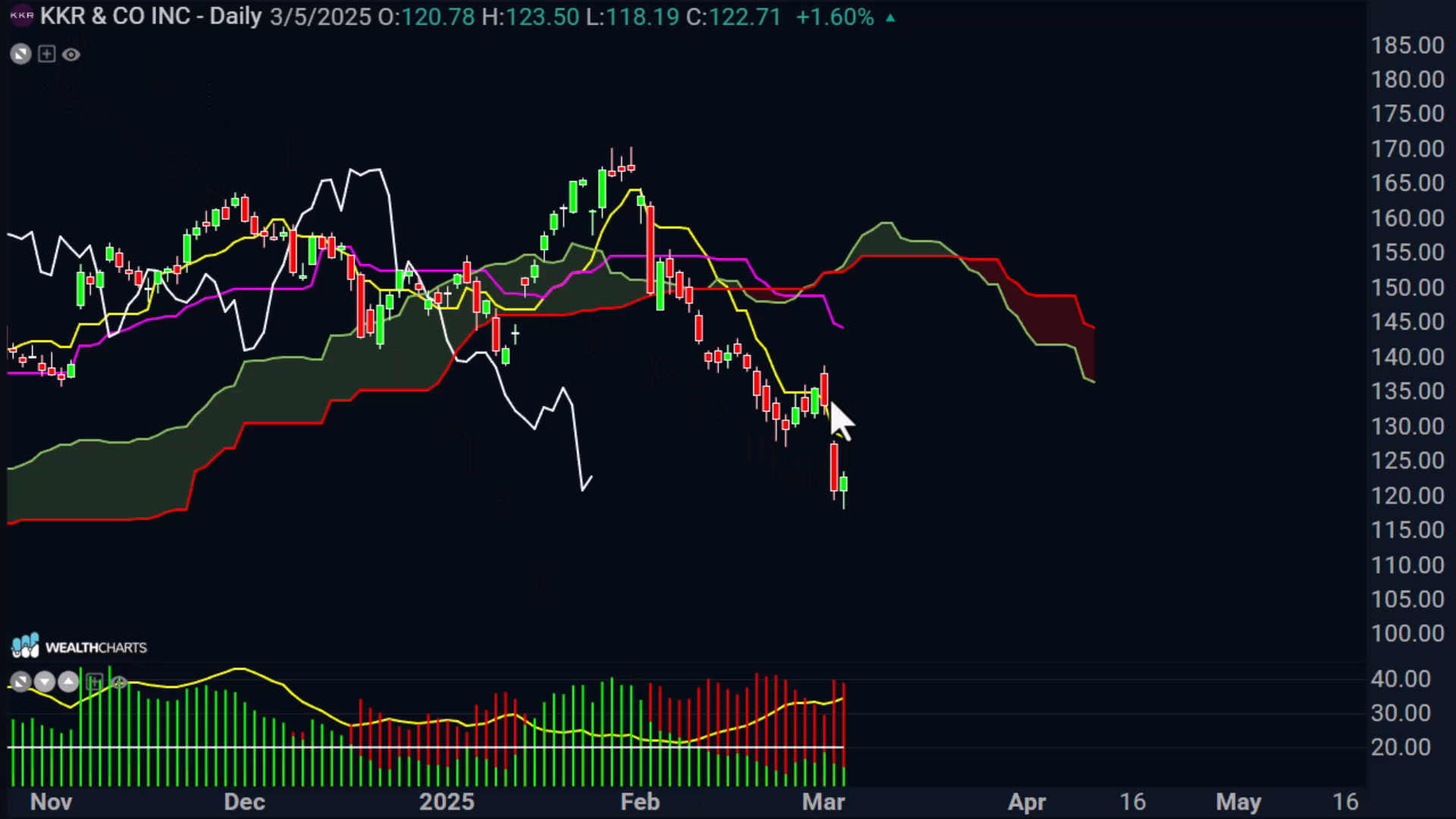
Task: Toggle visibility eye on main chart pane
Action: click(71, 55)
